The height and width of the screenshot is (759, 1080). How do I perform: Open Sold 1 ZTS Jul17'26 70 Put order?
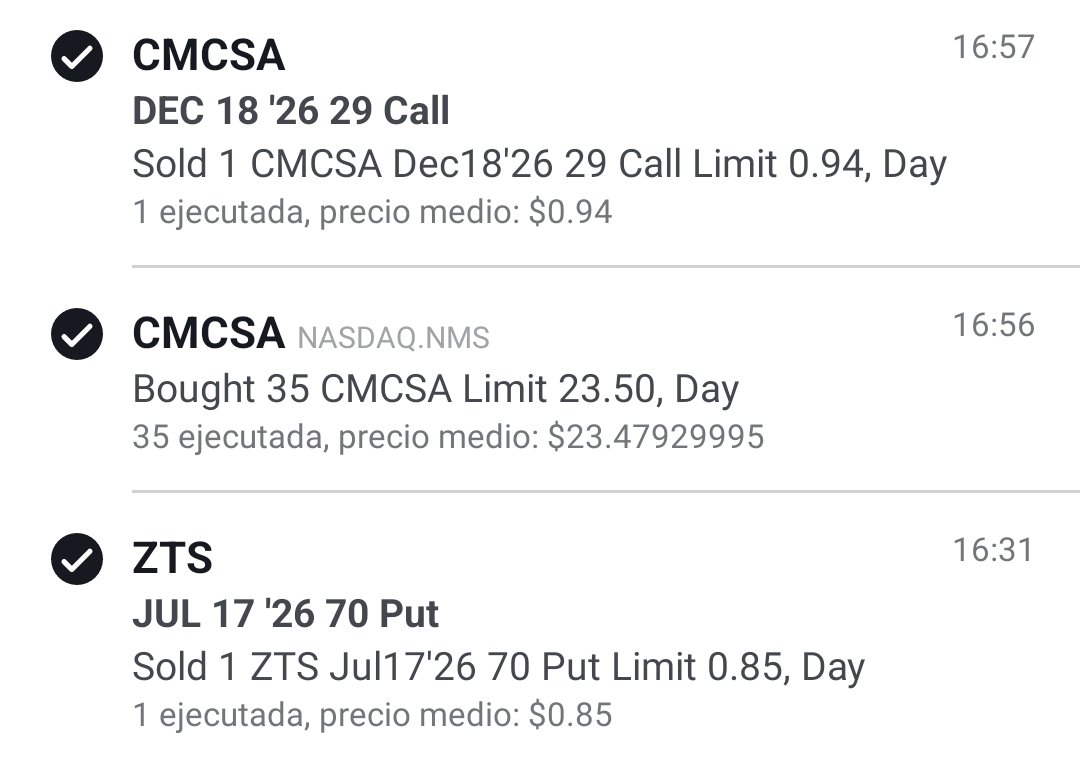coord(498,667)
